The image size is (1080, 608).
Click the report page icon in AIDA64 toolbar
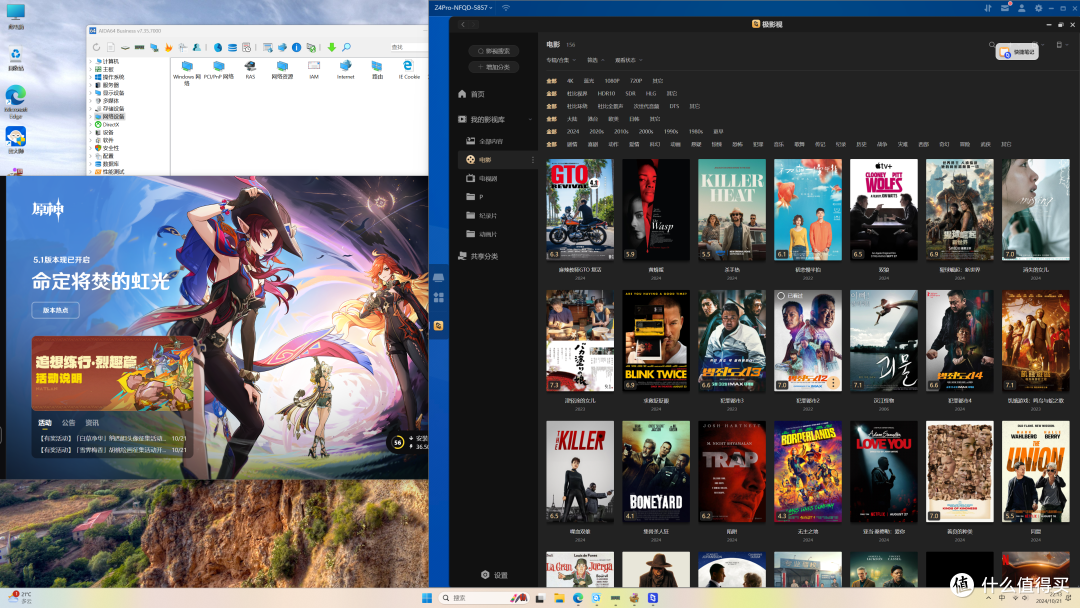tap(111, 48)
